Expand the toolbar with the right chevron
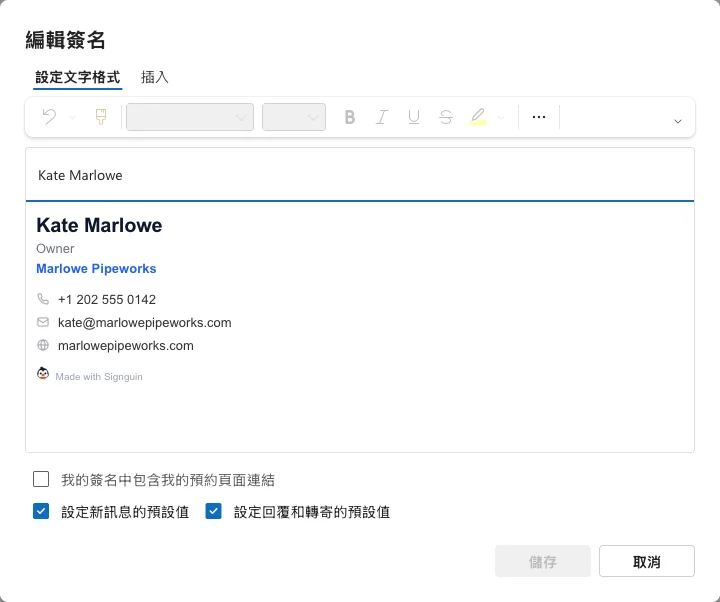720x602 pixels. 678,121
